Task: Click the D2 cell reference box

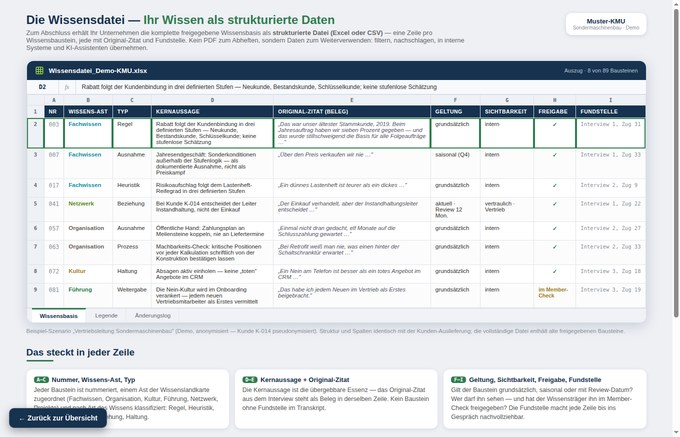Action: coord(42,87)
